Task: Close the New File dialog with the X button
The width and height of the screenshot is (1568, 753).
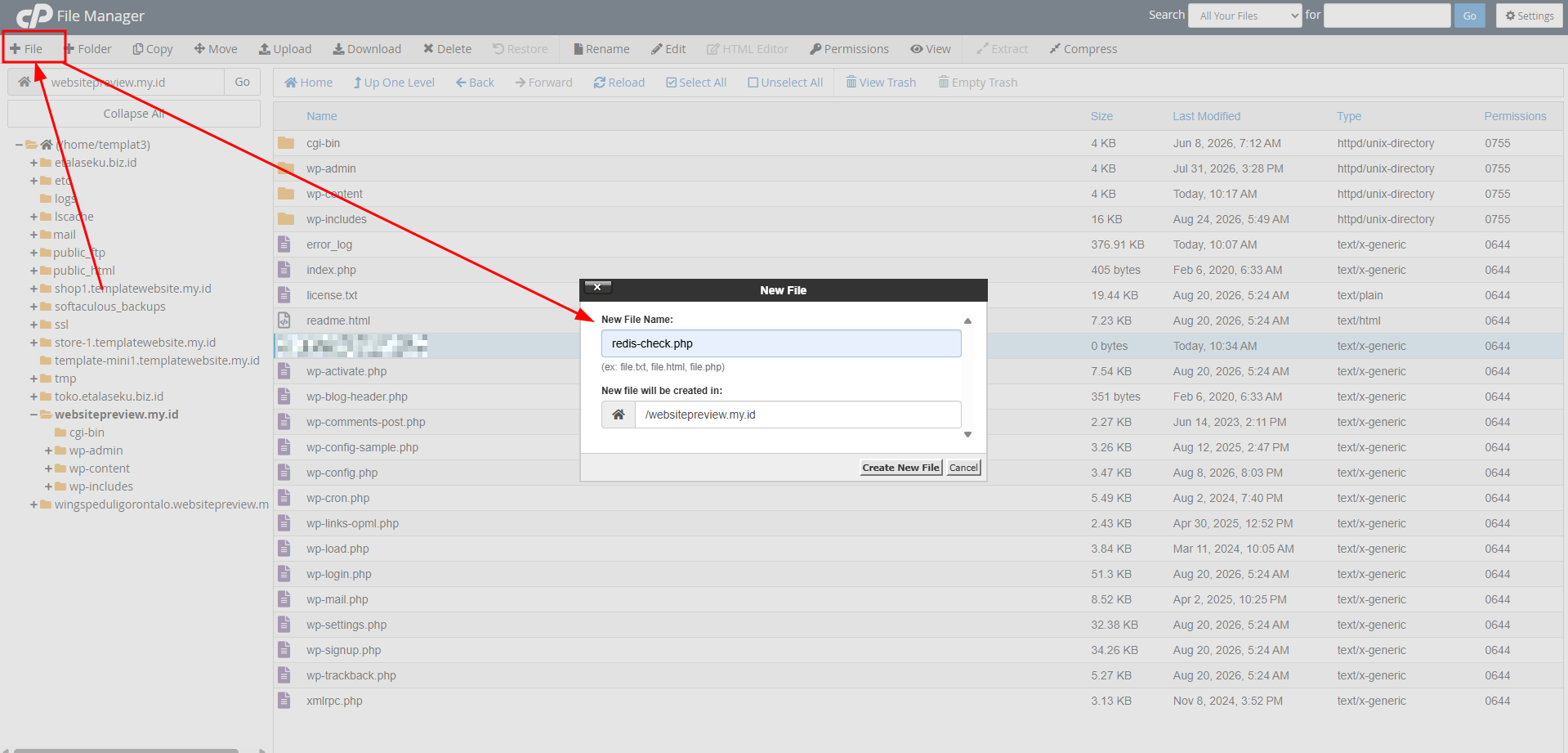Action: click(597, 287)
